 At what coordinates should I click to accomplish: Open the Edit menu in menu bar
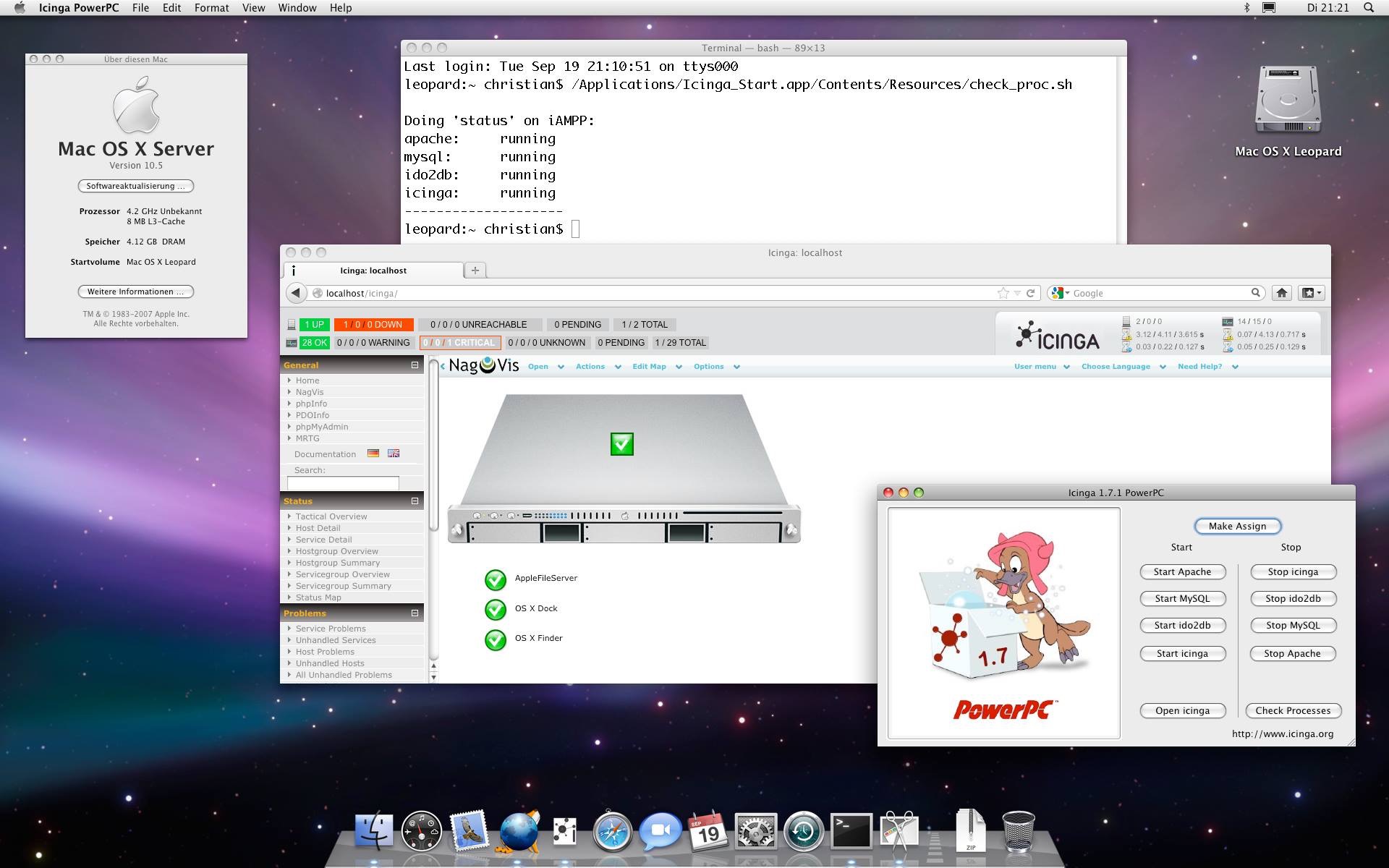171,7
